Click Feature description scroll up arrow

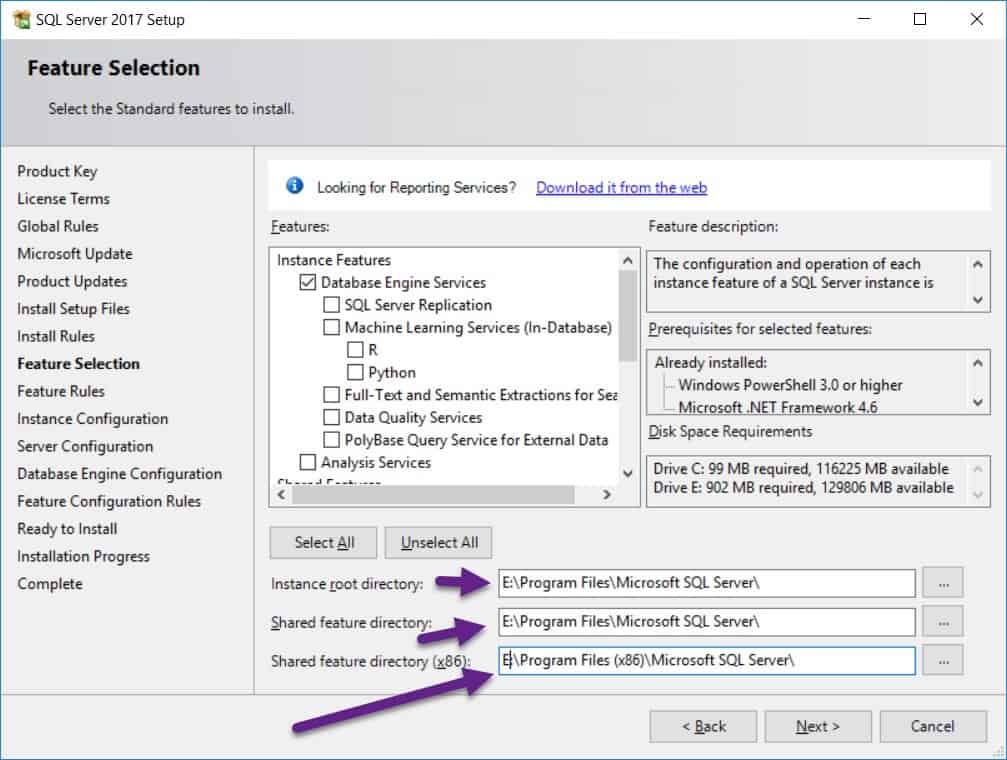pos(977,264)
